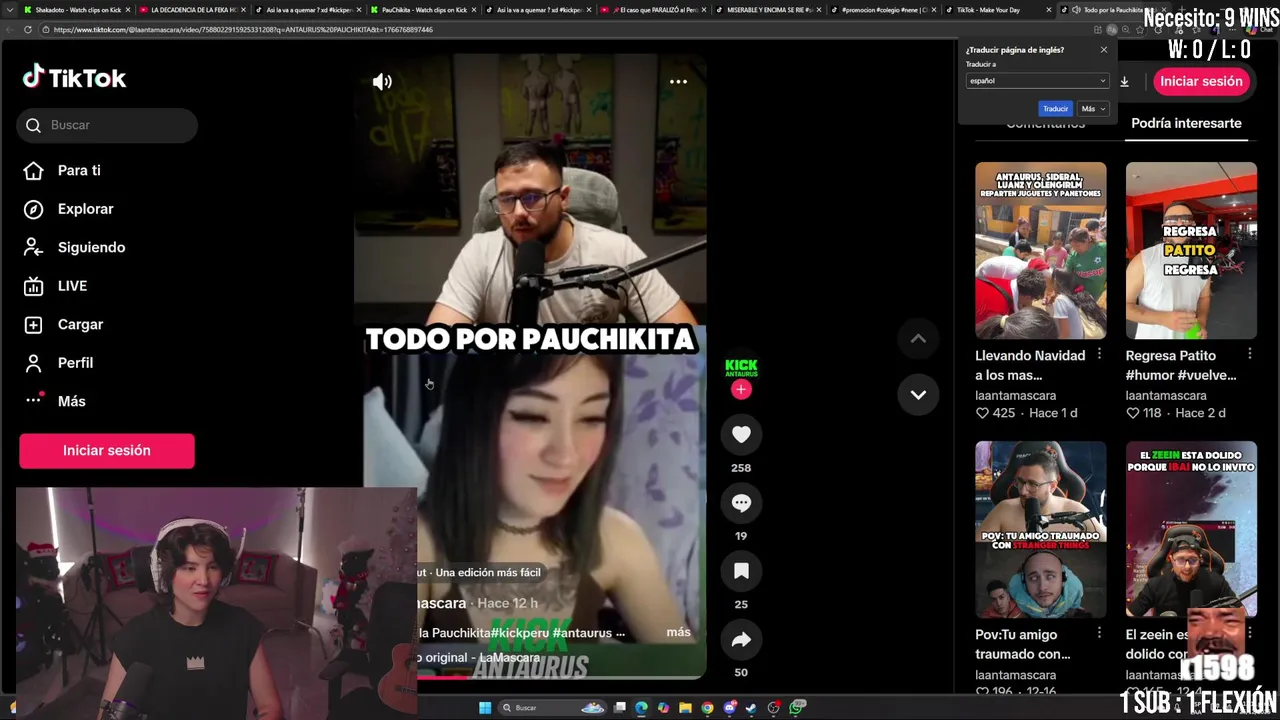
Task: Click the browser reload button
Action: 29,30
